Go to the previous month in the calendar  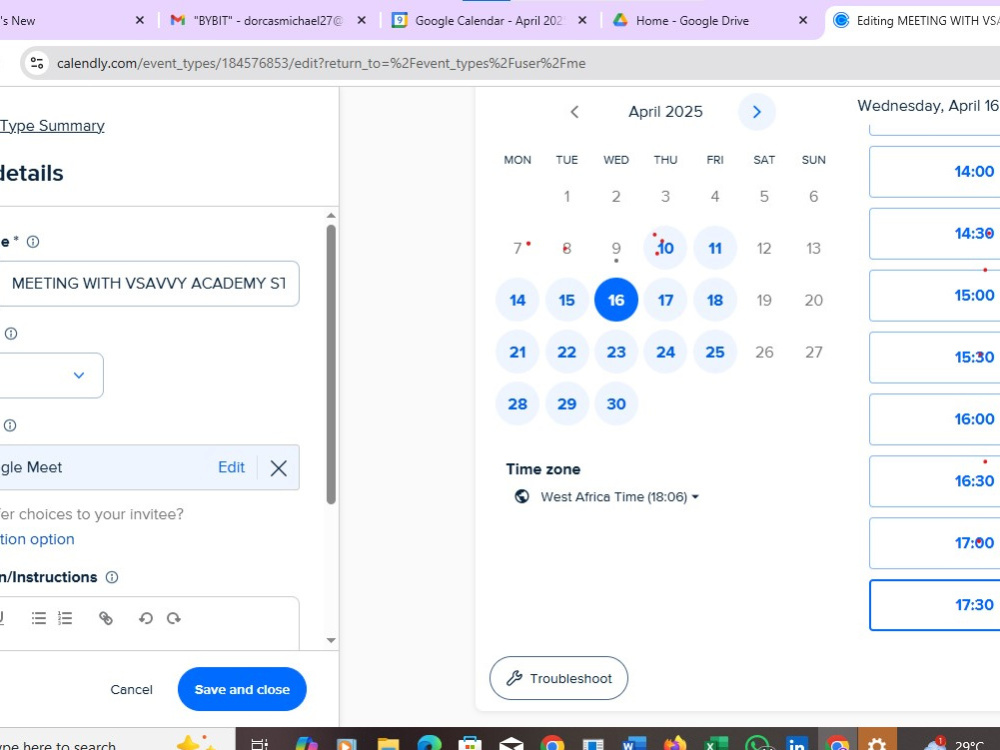(574, 112)
